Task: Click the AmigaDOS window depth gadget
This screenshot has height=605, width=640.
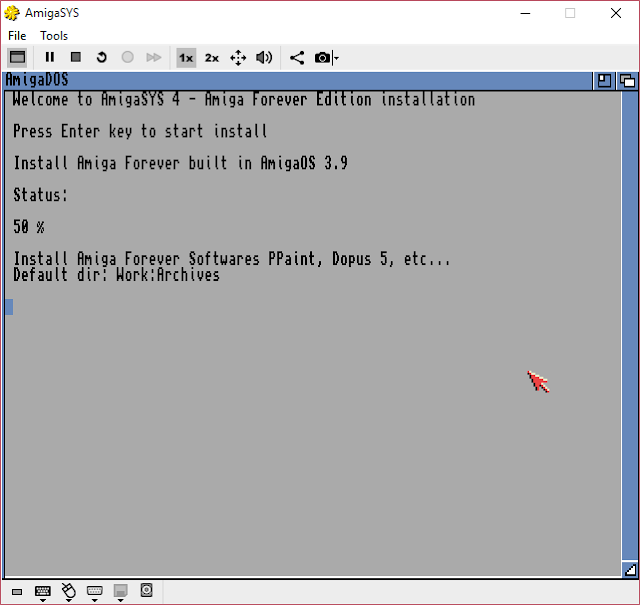Action: tap(627, 81)
